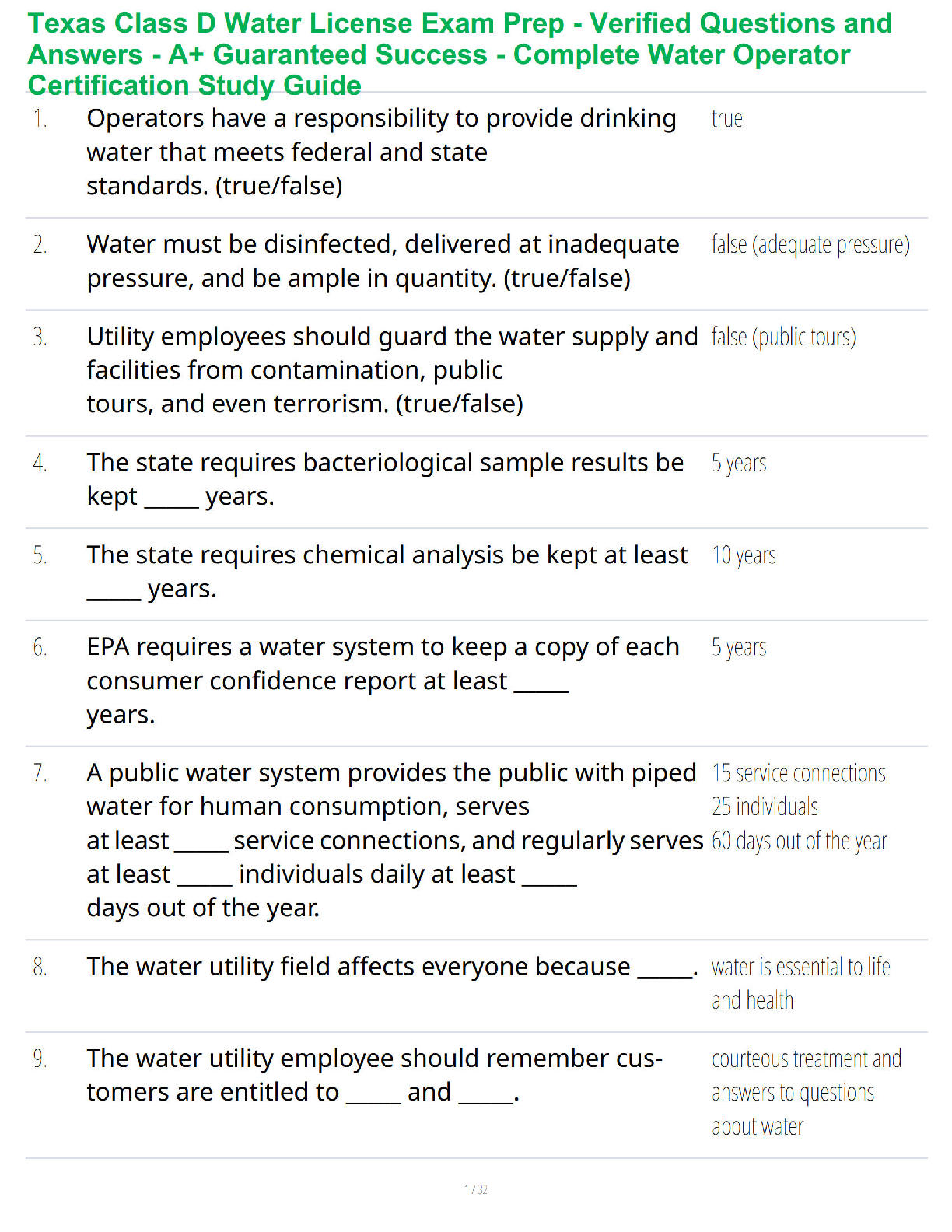Click answer 'false (adequate pressure)'
This screenshot has height=1232, width=952.
pos(810,245)
